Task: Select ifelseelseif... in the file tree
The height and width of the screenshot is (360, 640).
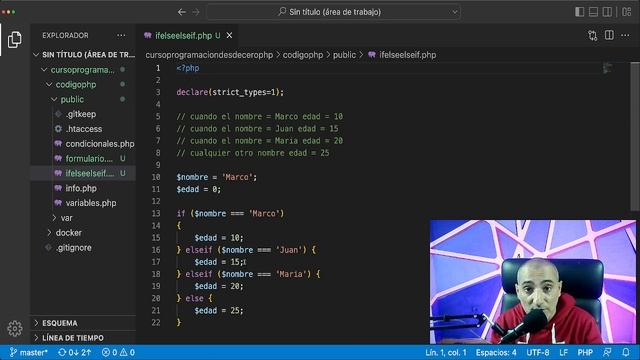Action: point(84,173)
